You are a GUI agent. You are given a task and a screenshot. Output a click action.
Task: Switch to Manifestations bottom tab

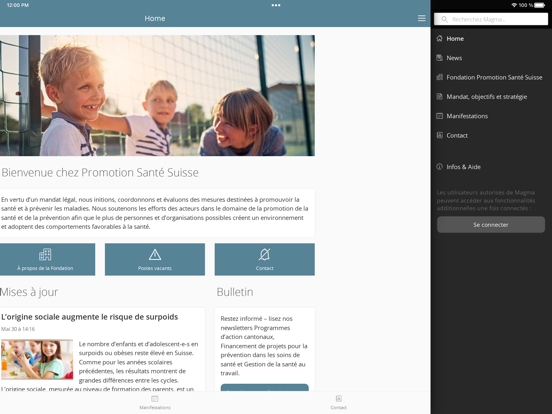coord(155,403)
